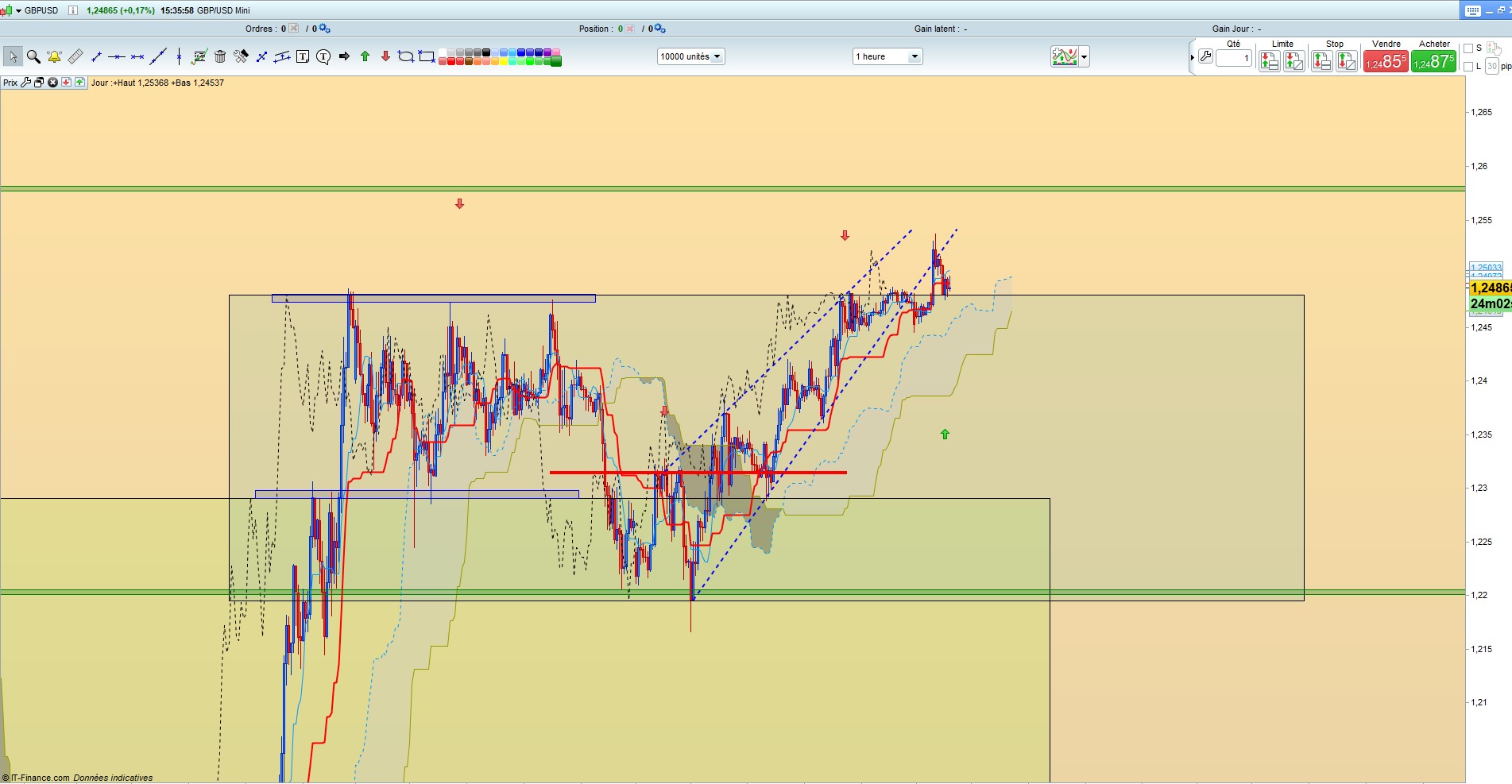
Task: Open the GBPUSD info icon
Action: pyautogui.click(x=72, y=10)
